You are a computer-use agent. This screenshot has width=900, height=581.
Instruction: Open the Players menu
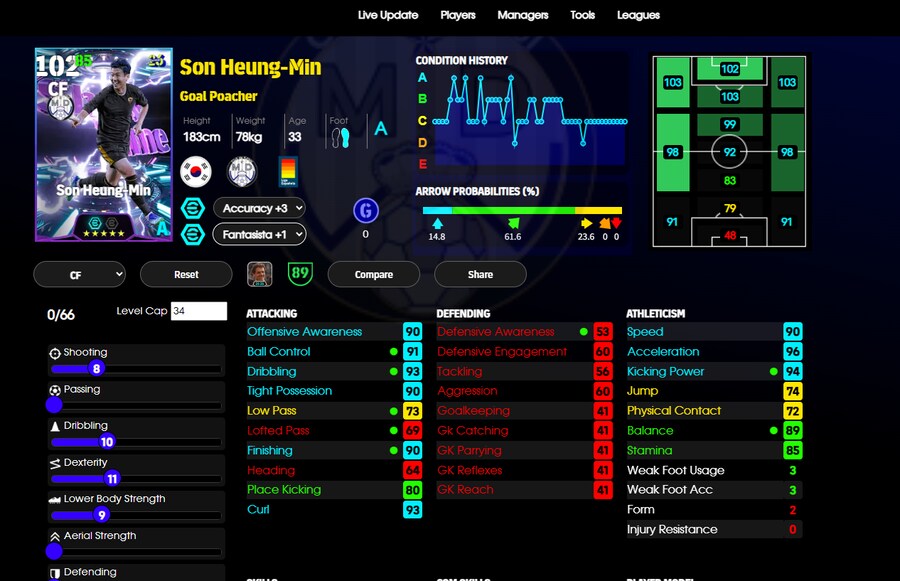coord(457,15)
